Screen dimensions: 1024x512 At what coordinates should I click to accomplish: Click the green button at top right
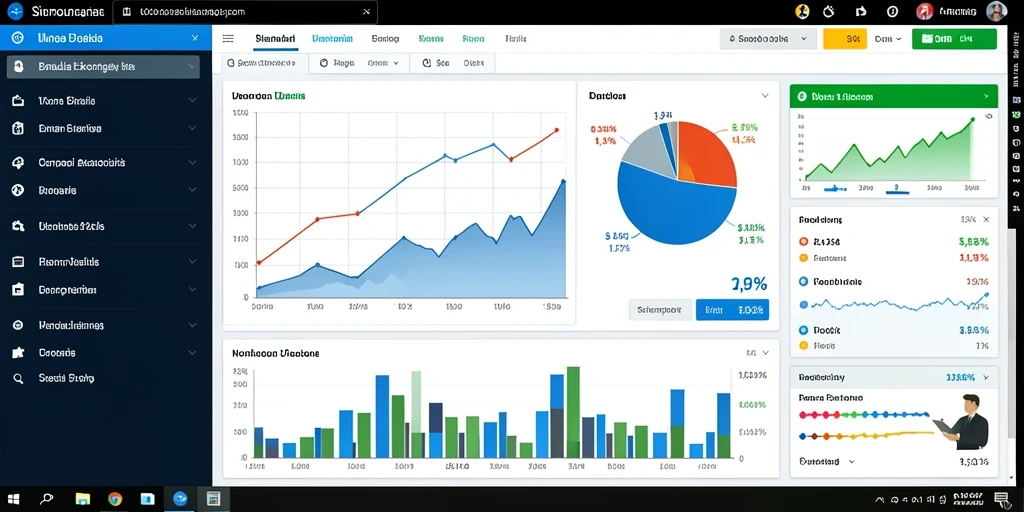[x=954, y=39]
